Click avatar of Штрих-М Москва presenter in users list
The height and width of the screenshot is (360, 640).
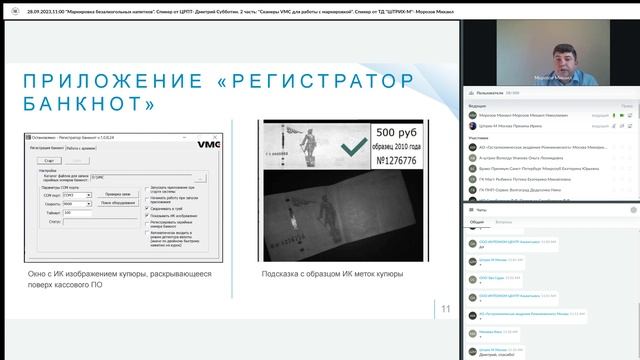click(x=473, y=126)
